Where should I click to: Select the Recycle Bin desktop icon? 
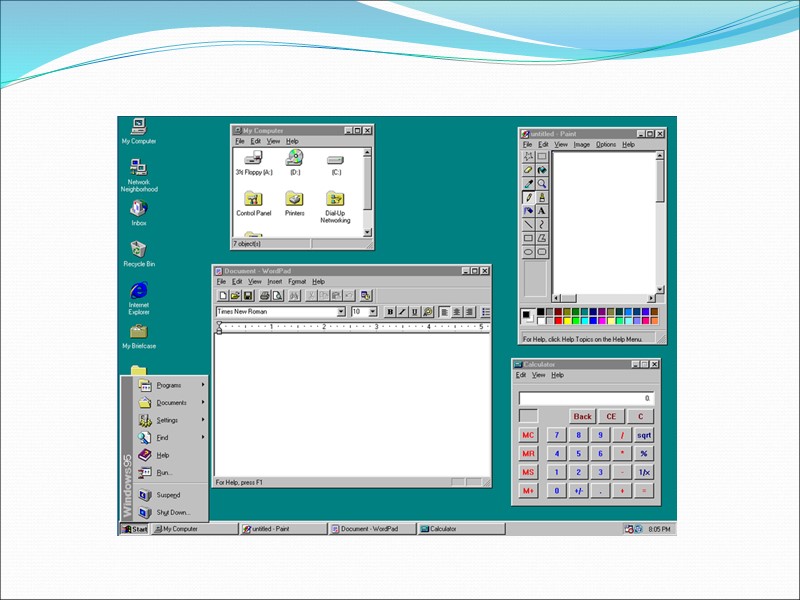tap(139, 254)
